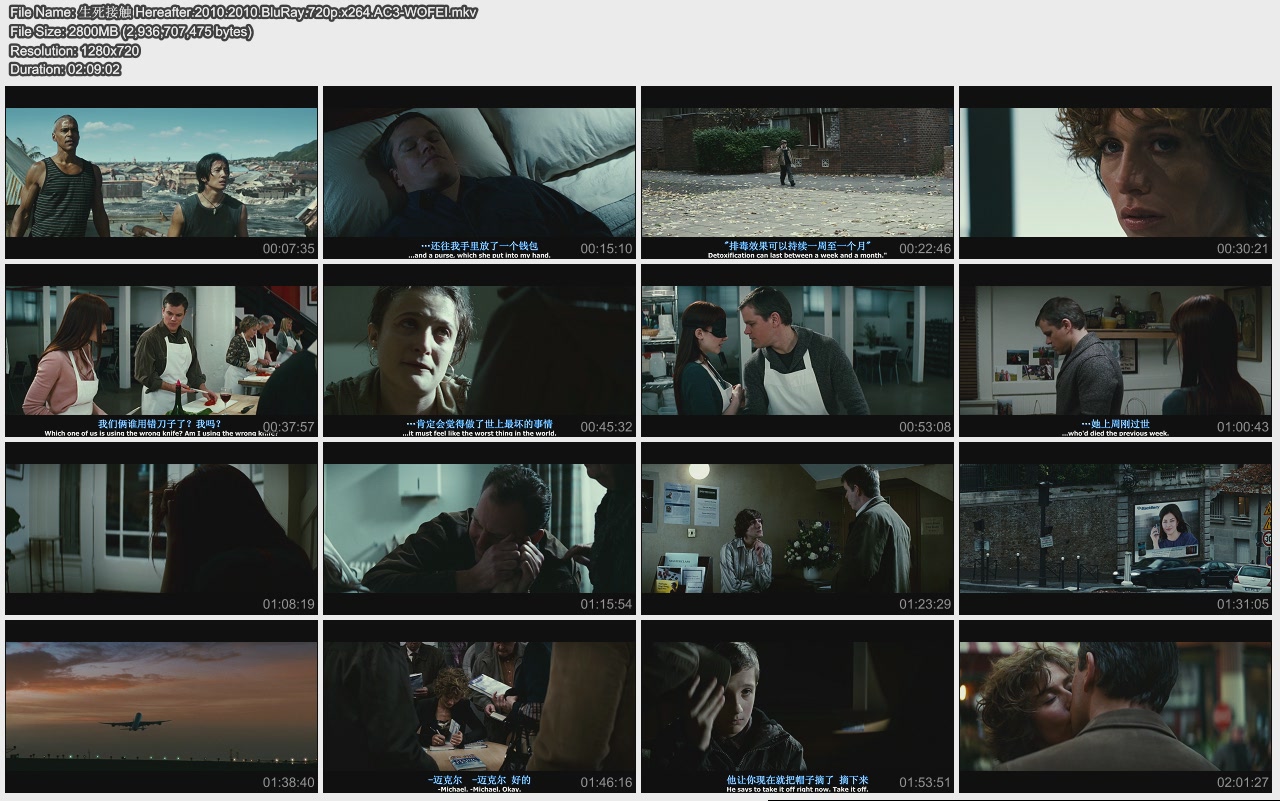Viewport: 1280px width, 801px height.
Task: Click subtitle 'He says to take it off'
Action: click(797, 789)
